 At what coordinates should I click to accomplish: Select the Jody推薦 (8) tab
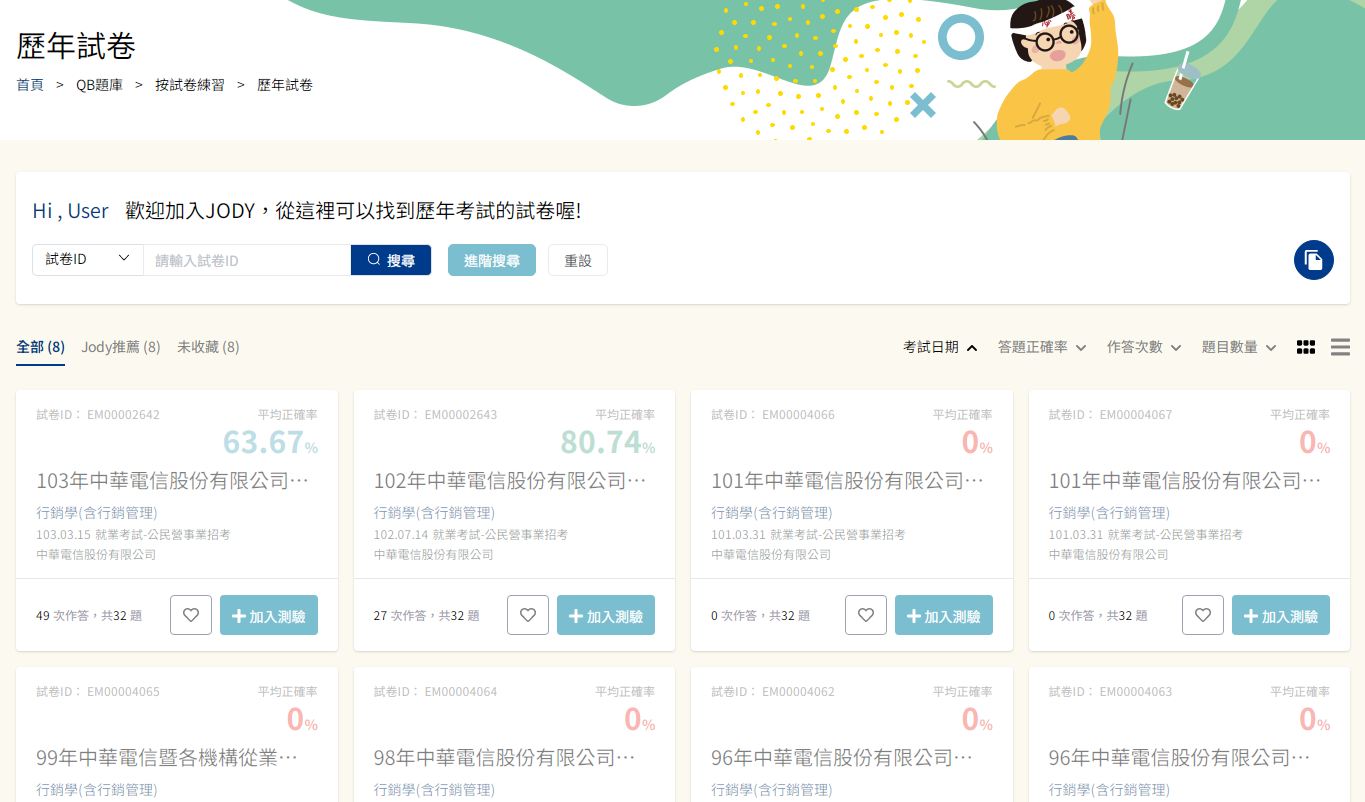pos(121,347)
